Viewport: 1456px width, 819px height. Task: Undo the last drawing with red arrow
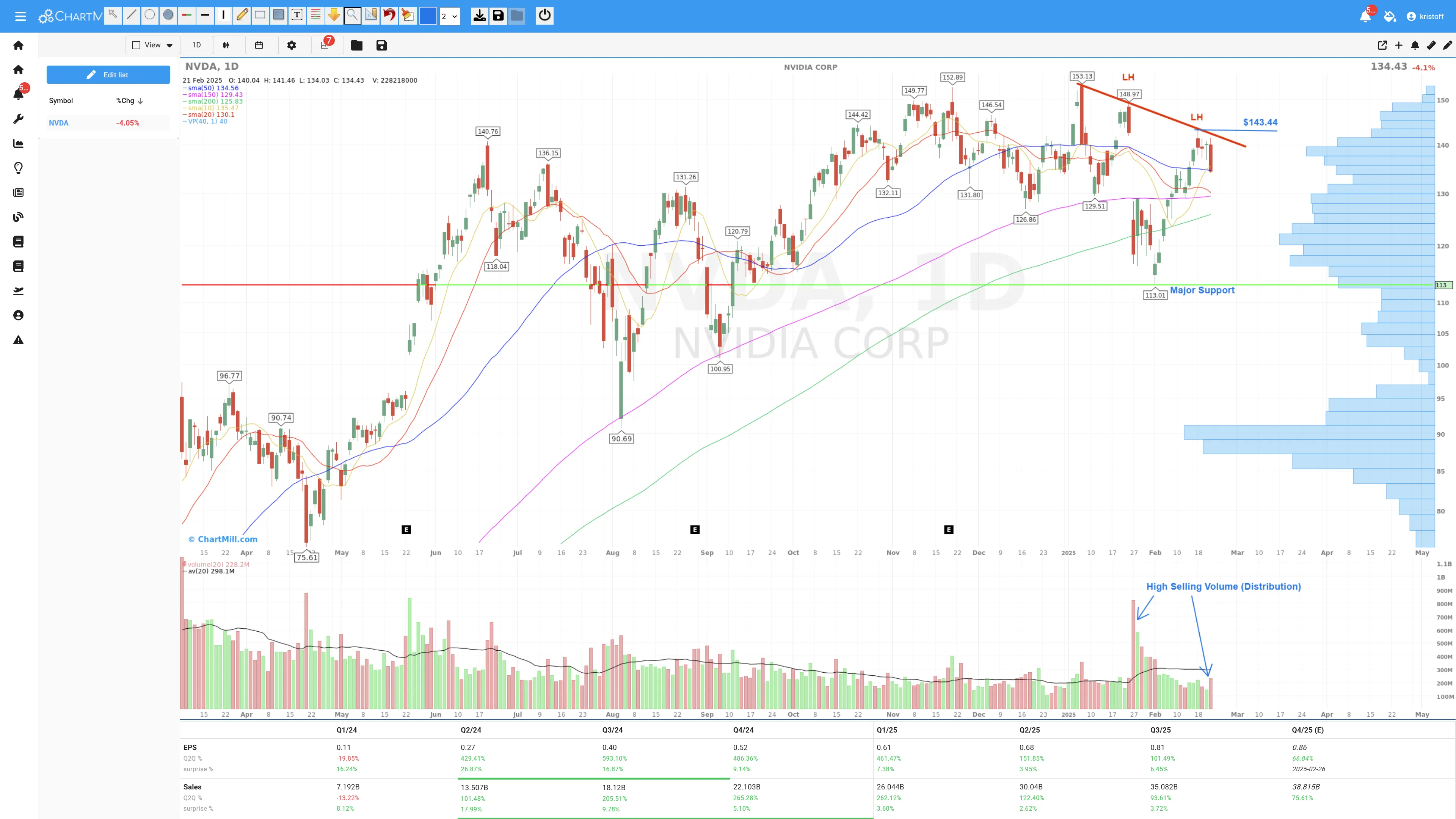pos(389,15)
